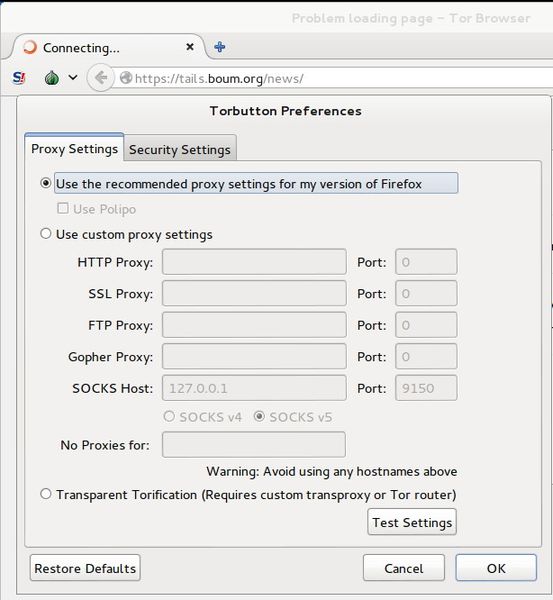Close the Connecting... tab
Image resolution: width=553 pixels, height=600 pixels.
(x=190, y=47)
